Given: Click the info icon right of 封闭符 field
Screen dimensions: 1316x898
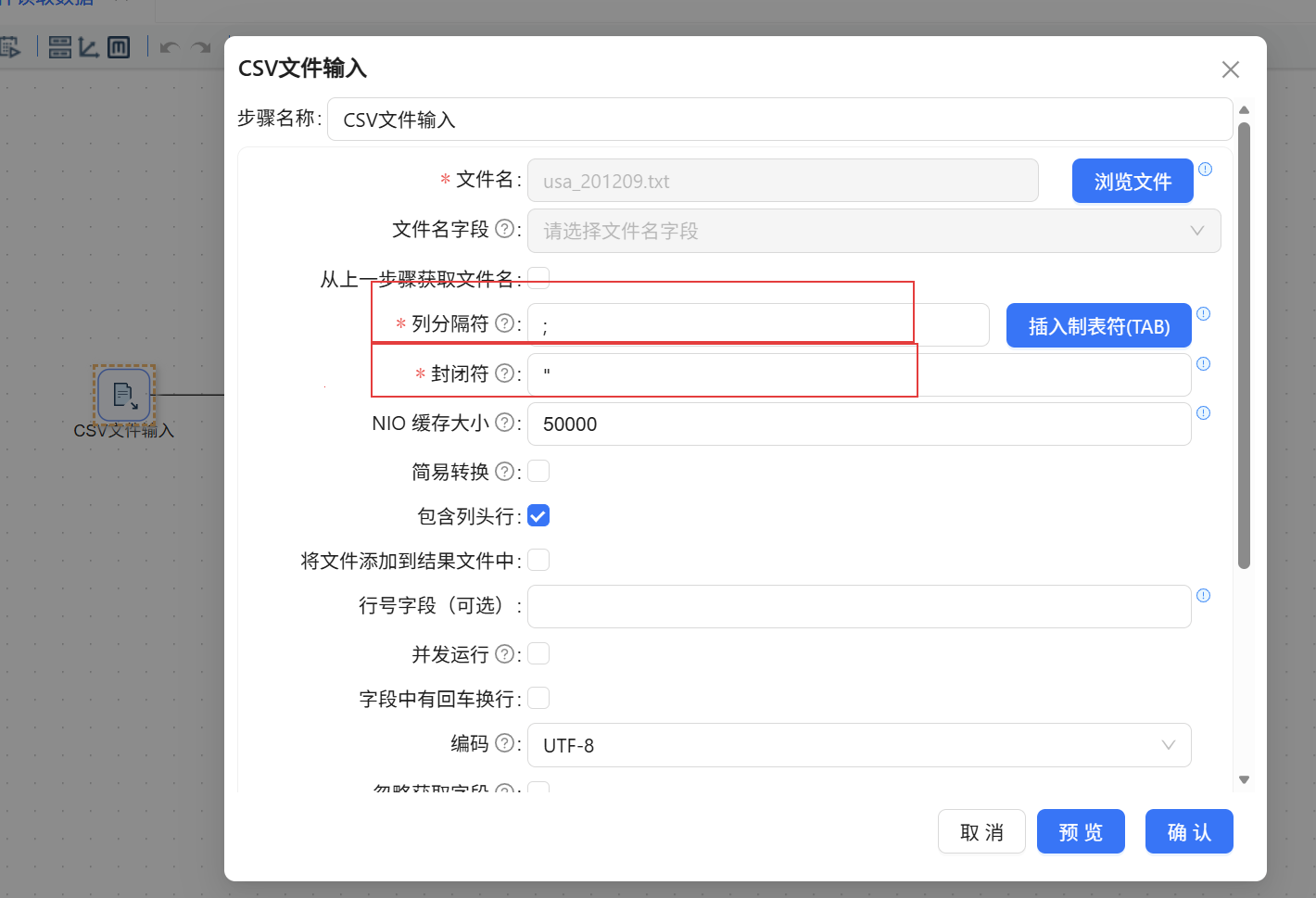Looking at the screenshot, I should (x=1203, y=364).
